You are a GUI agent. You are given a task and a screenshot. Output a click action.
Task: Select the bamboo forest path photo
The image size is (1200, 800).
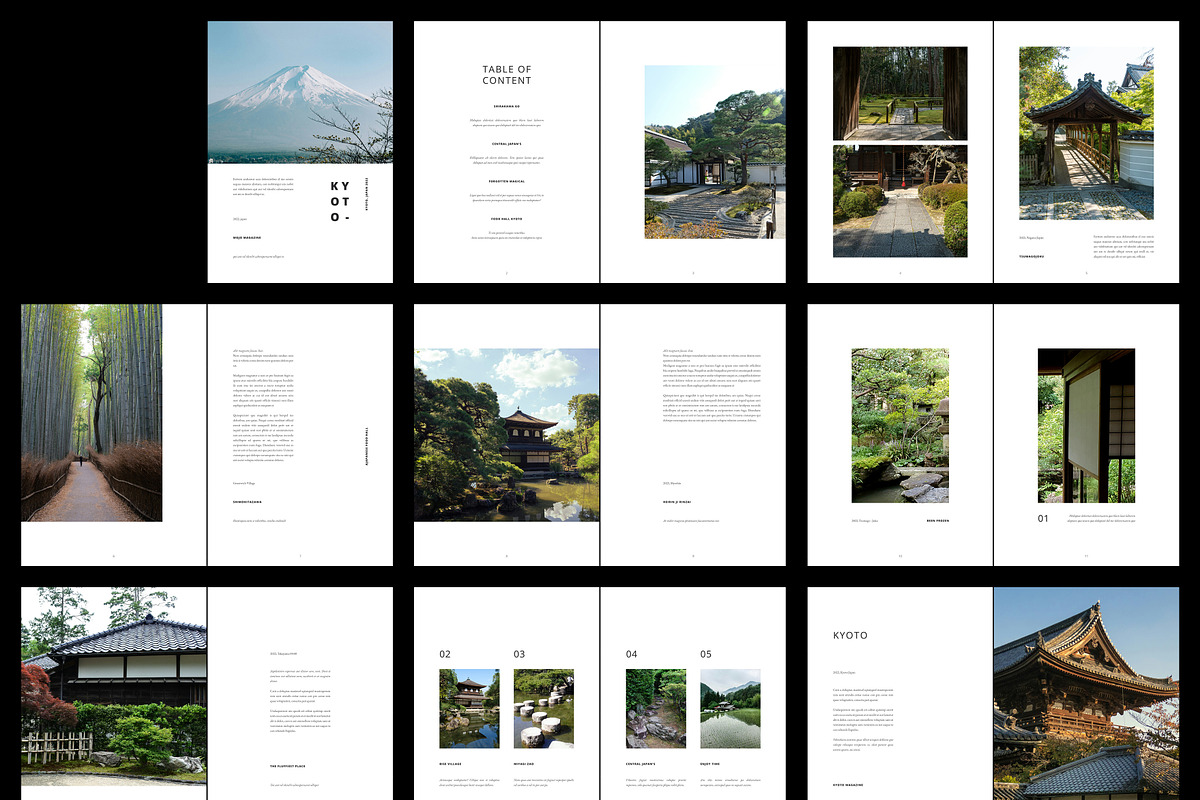coord(91,412)
